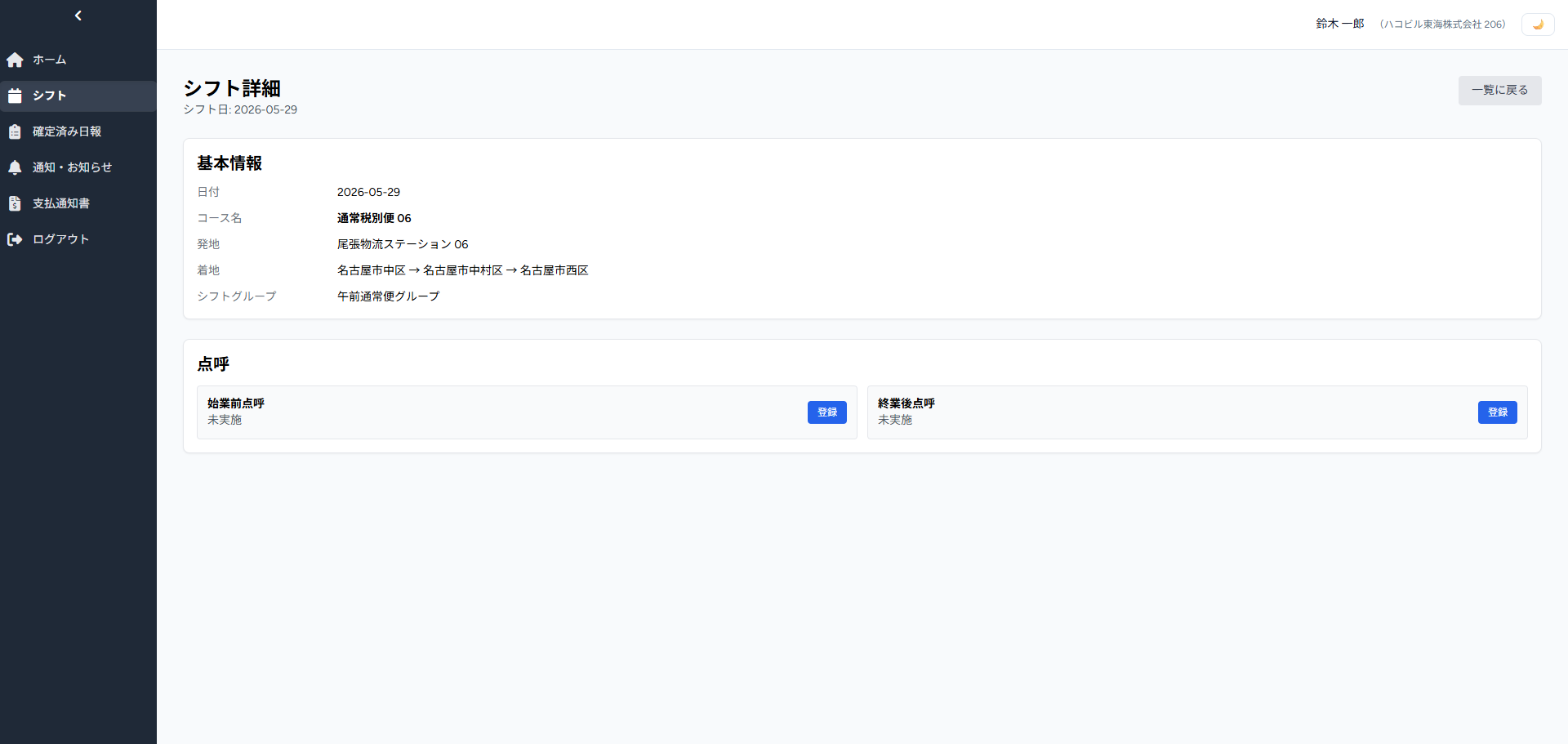The height and width of the screenshot is (744, 1568).
Task: Click the bell notification icon
Action: click(x=15, y=167)
